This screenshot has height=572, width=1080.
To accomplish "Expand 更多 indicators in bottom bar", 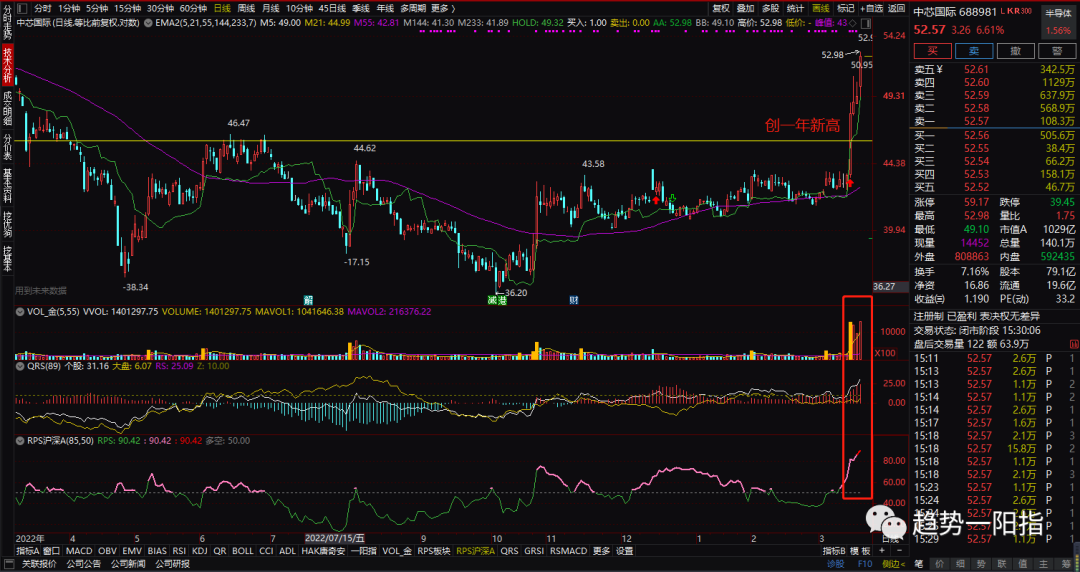I will (x=601, y=551).
